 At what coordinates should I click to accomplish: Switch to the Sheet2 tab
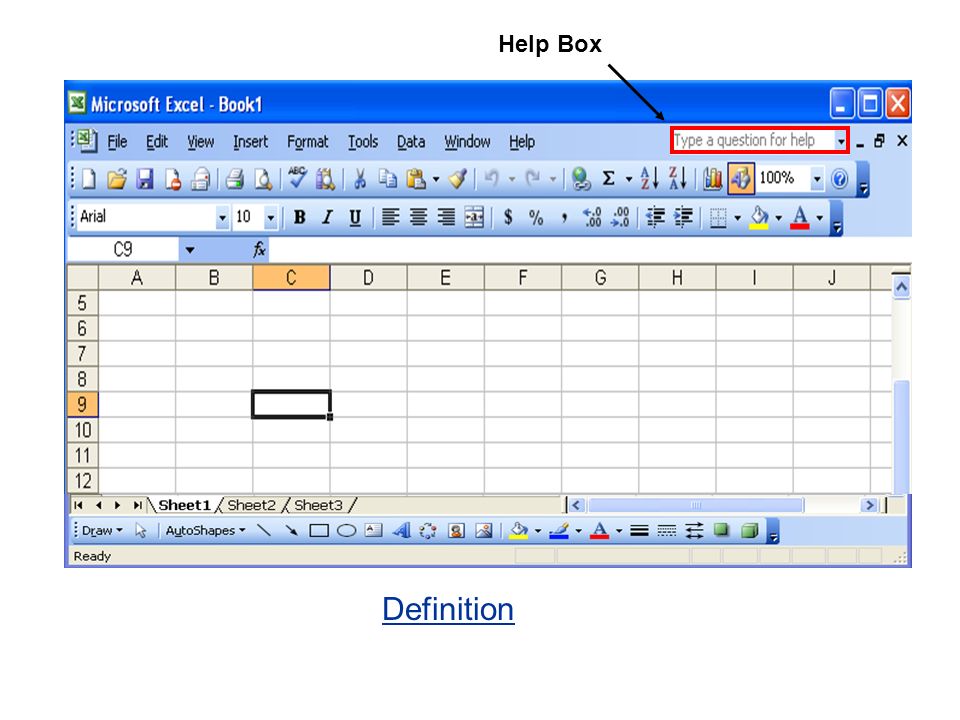[x=252, y=505]
